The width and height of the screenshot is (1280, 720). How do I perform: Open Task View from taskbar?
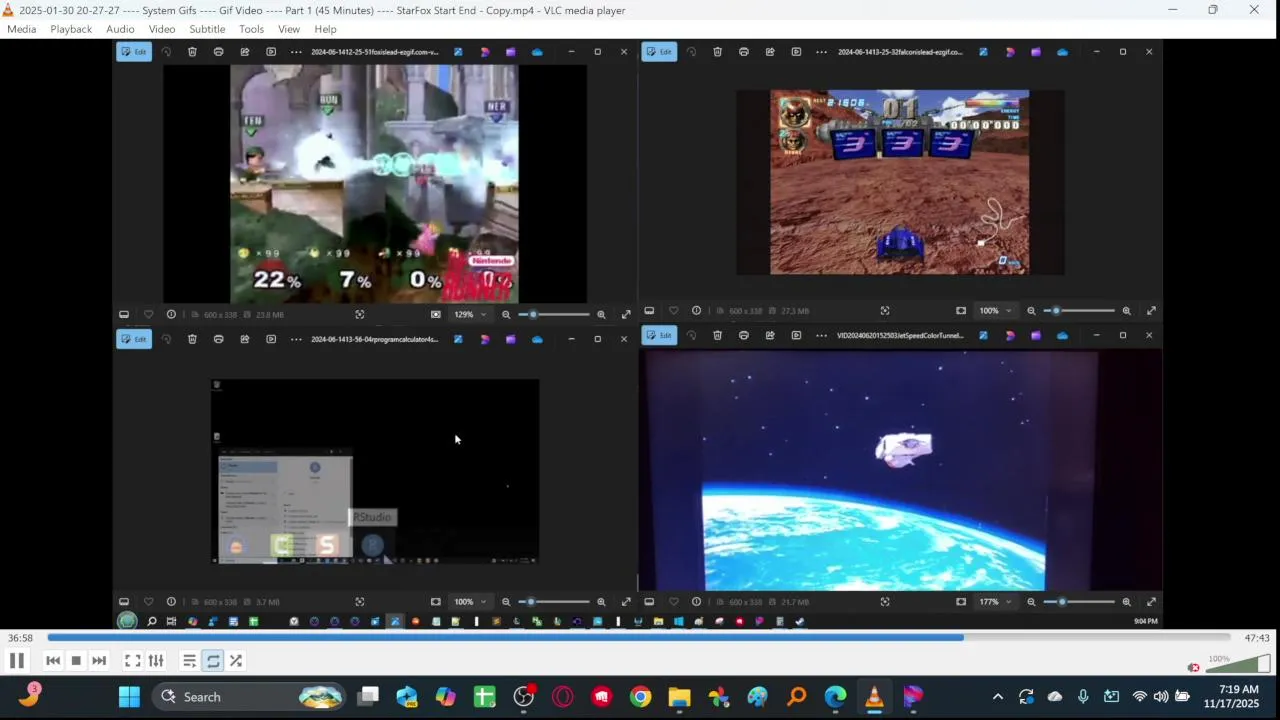[369, 697]
